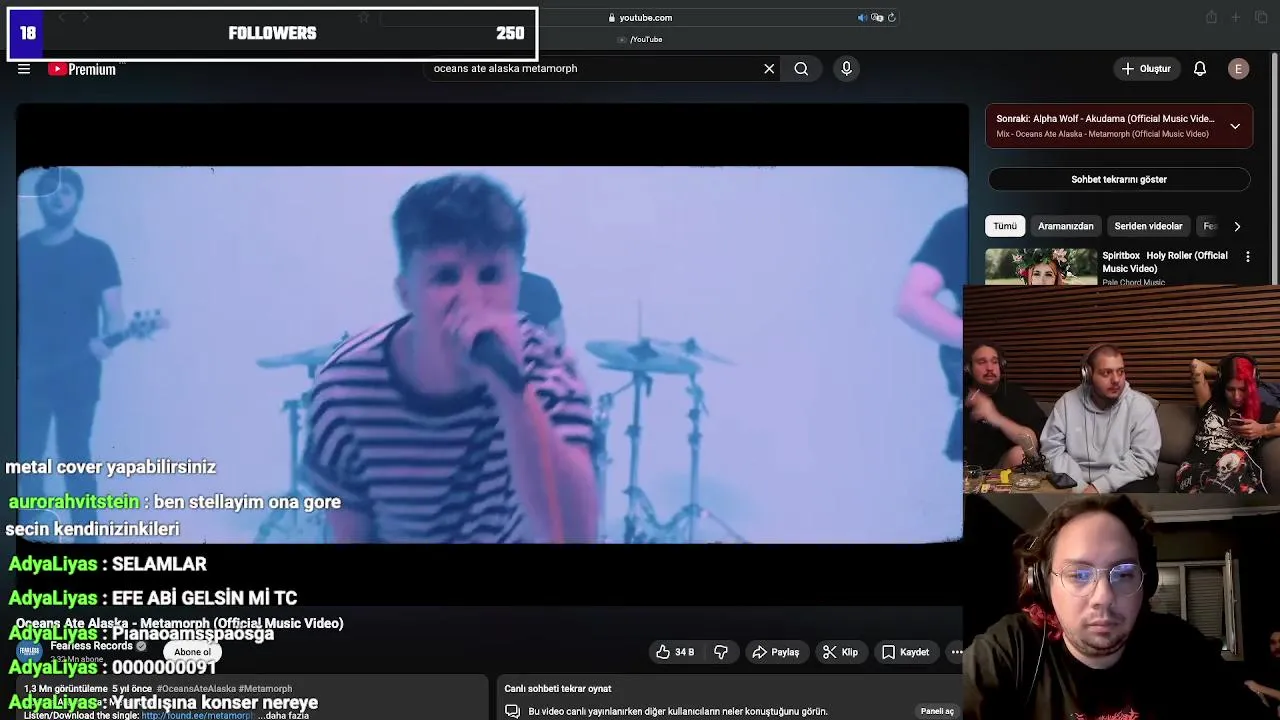Reload the page with the refresh icon
Image resolution: width=1280 pixels, height=720 pixels.
(x=891, y=17)
